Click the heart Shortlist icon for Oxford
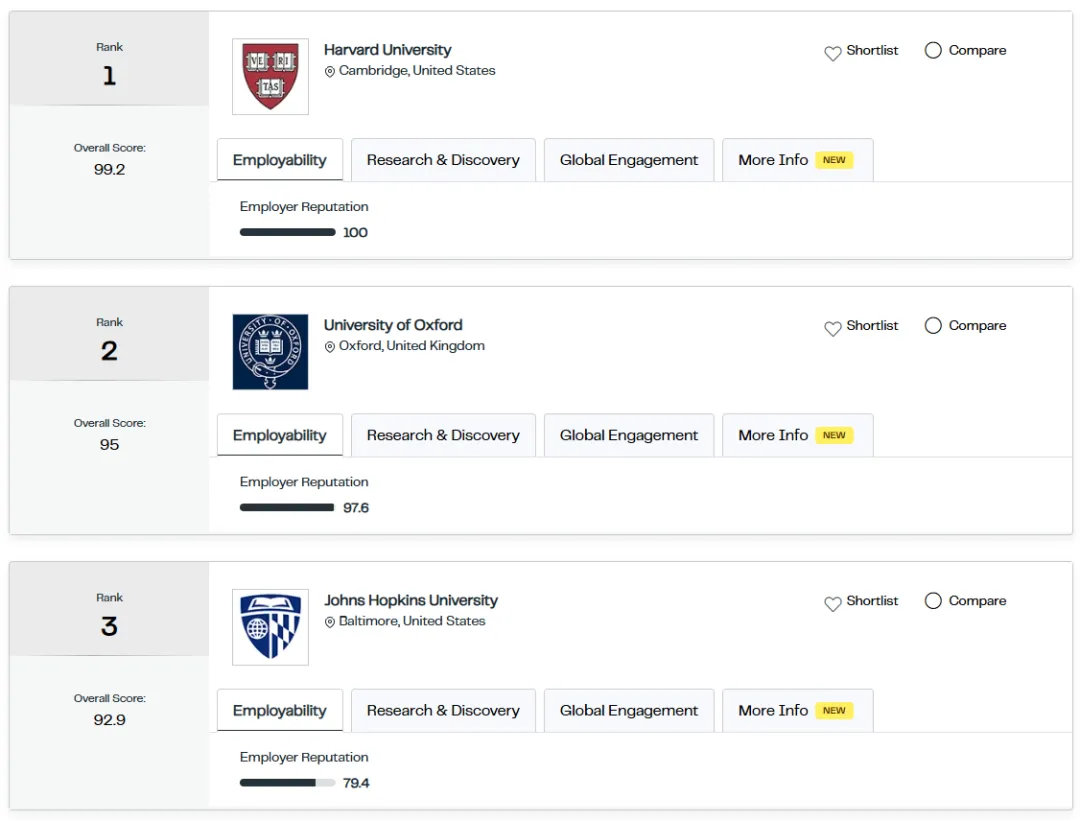 point(832,328)
